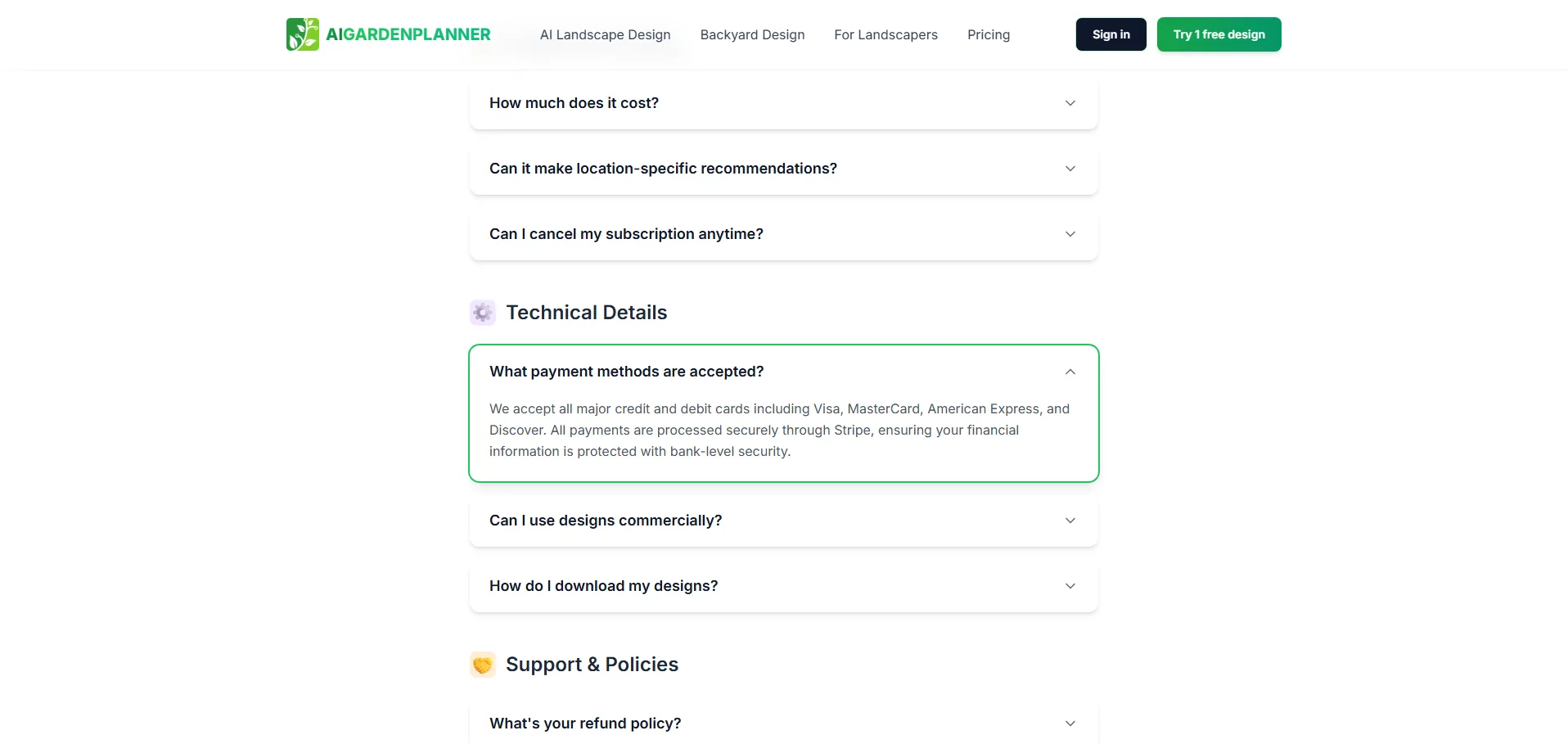The height and width of the screenshot is (744, 1568).
Task: Click the AI Garden Planner leaf logo icon
Action: tap(302, 34)
